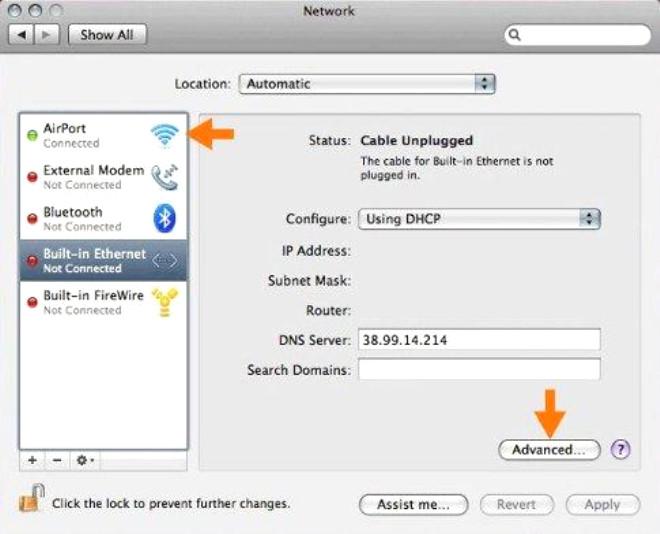This screenshot has height=534, width=660.
Task: Click the red Built-in Ethernet status dot
Action: pos(32,261)
